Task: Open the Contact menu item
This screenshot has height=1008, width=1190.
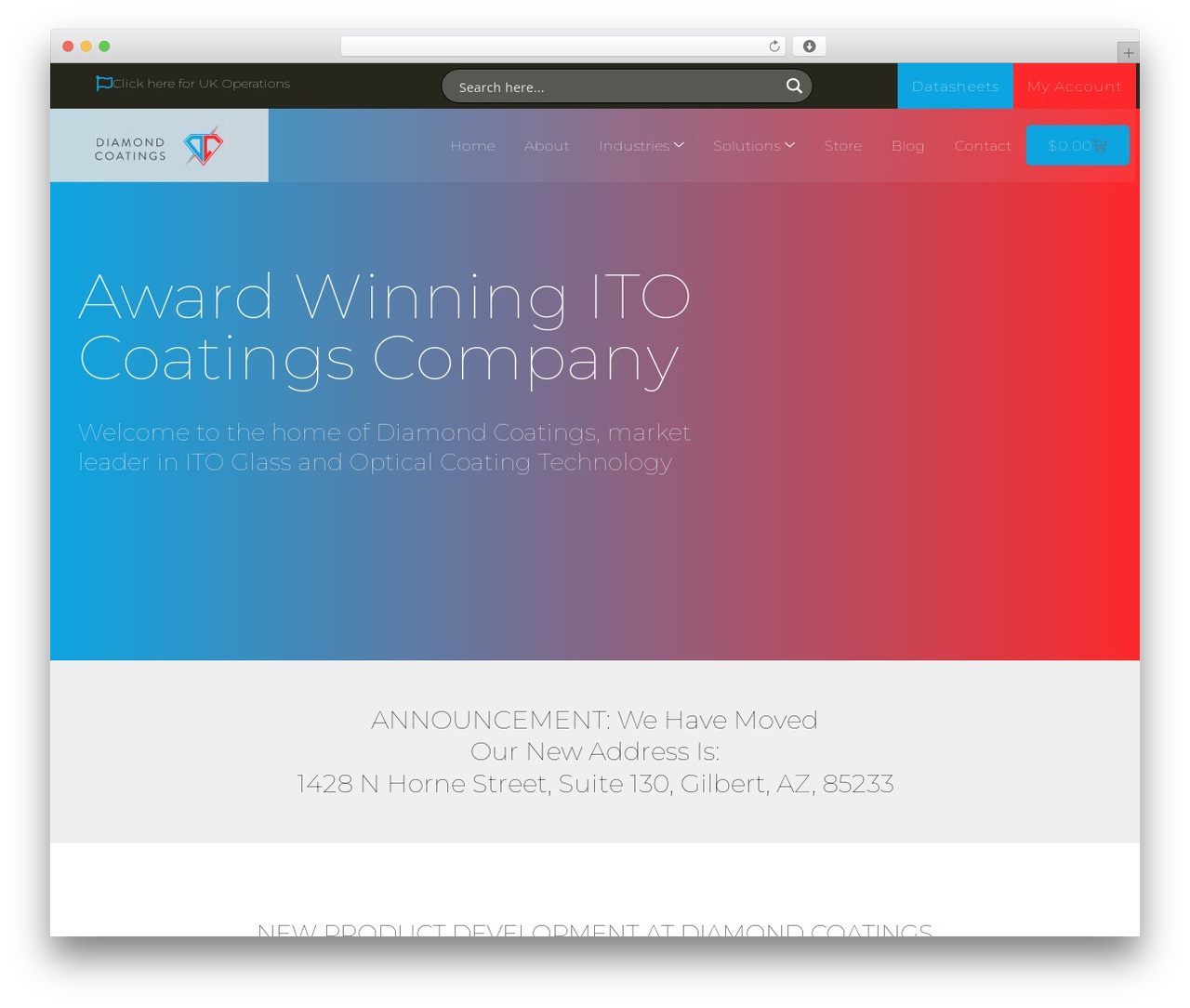Action: (x=983, y=146)
